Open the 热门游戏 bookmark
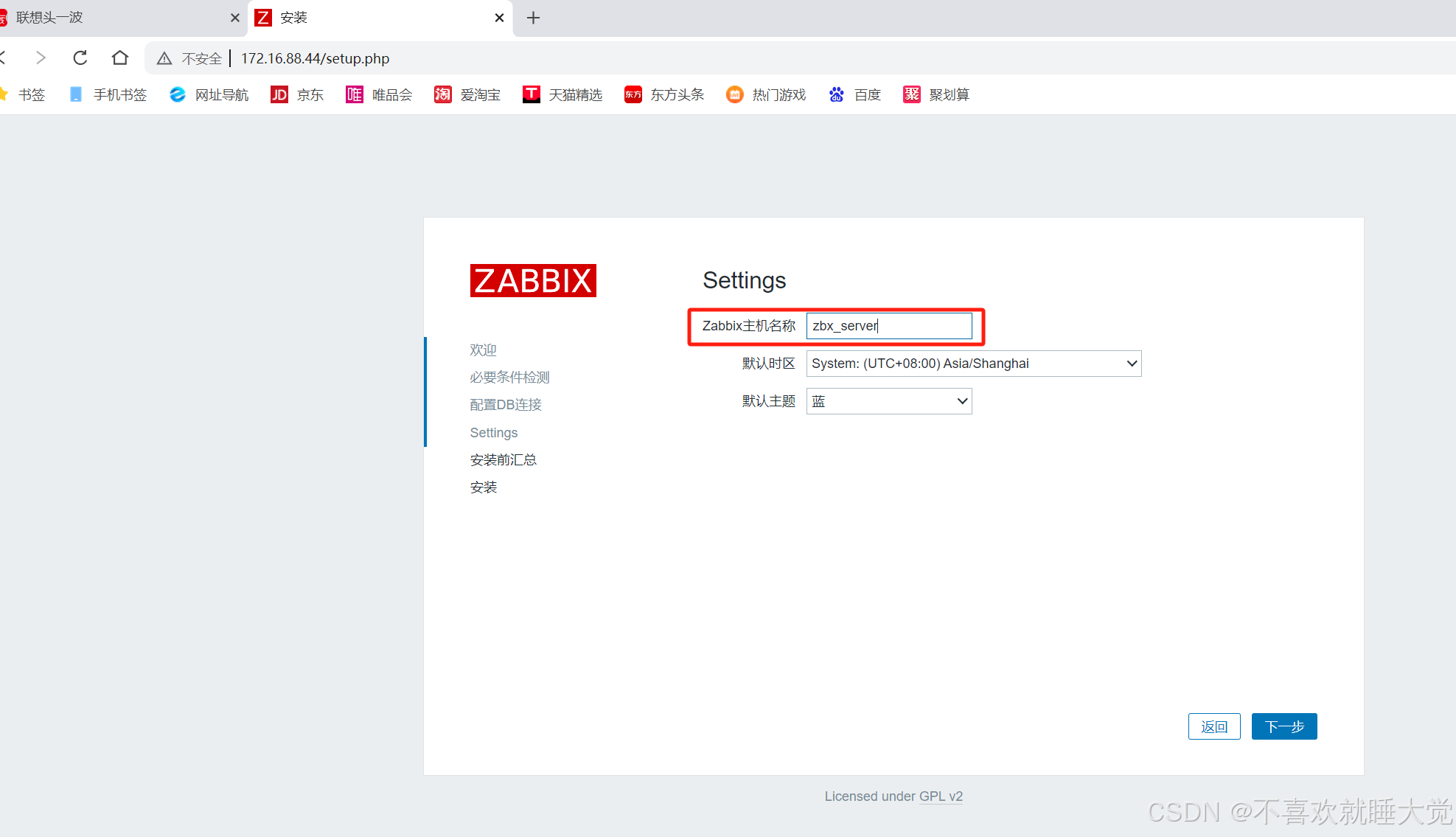 tap(766, 94)
